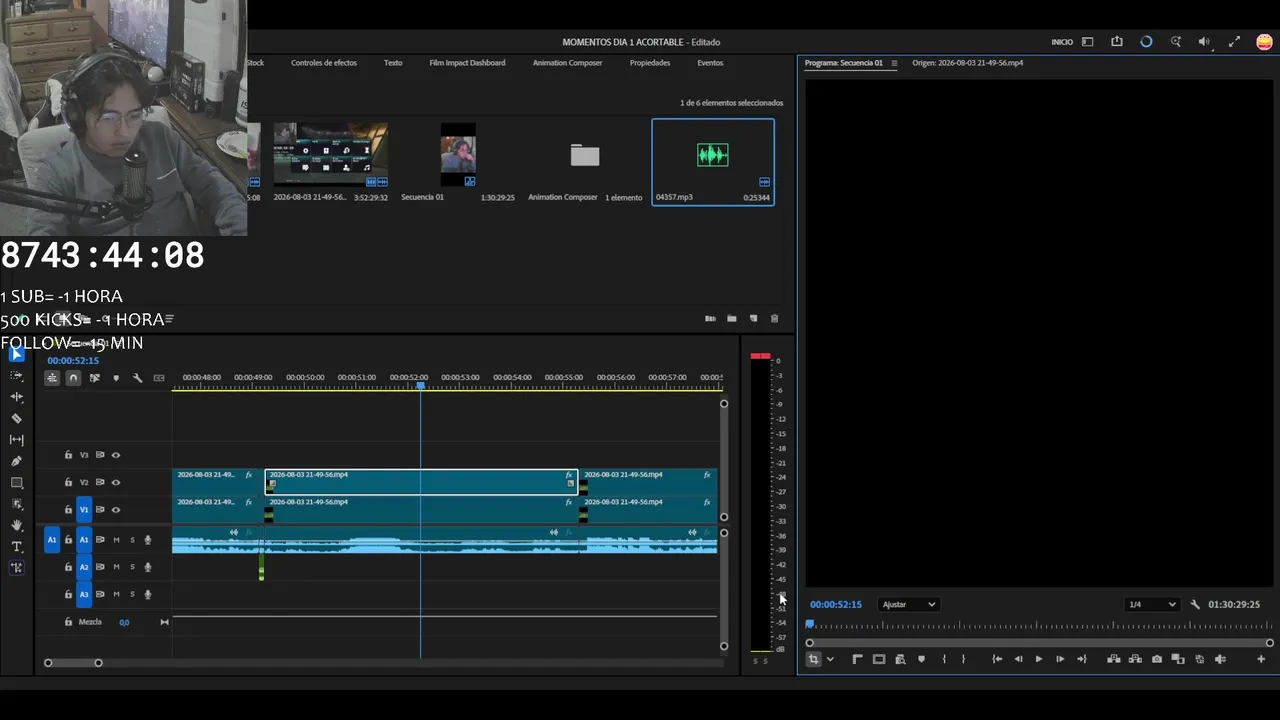This screenshot has width=1280, height=720.
Task: Toggle linked selection in timeline
Action: [95, 378]
